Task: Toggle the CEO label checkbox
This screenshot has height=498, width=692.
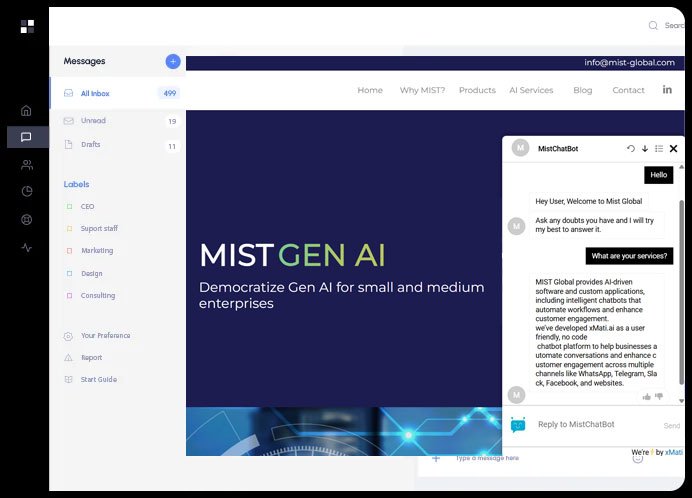Action: click(69, 206)
